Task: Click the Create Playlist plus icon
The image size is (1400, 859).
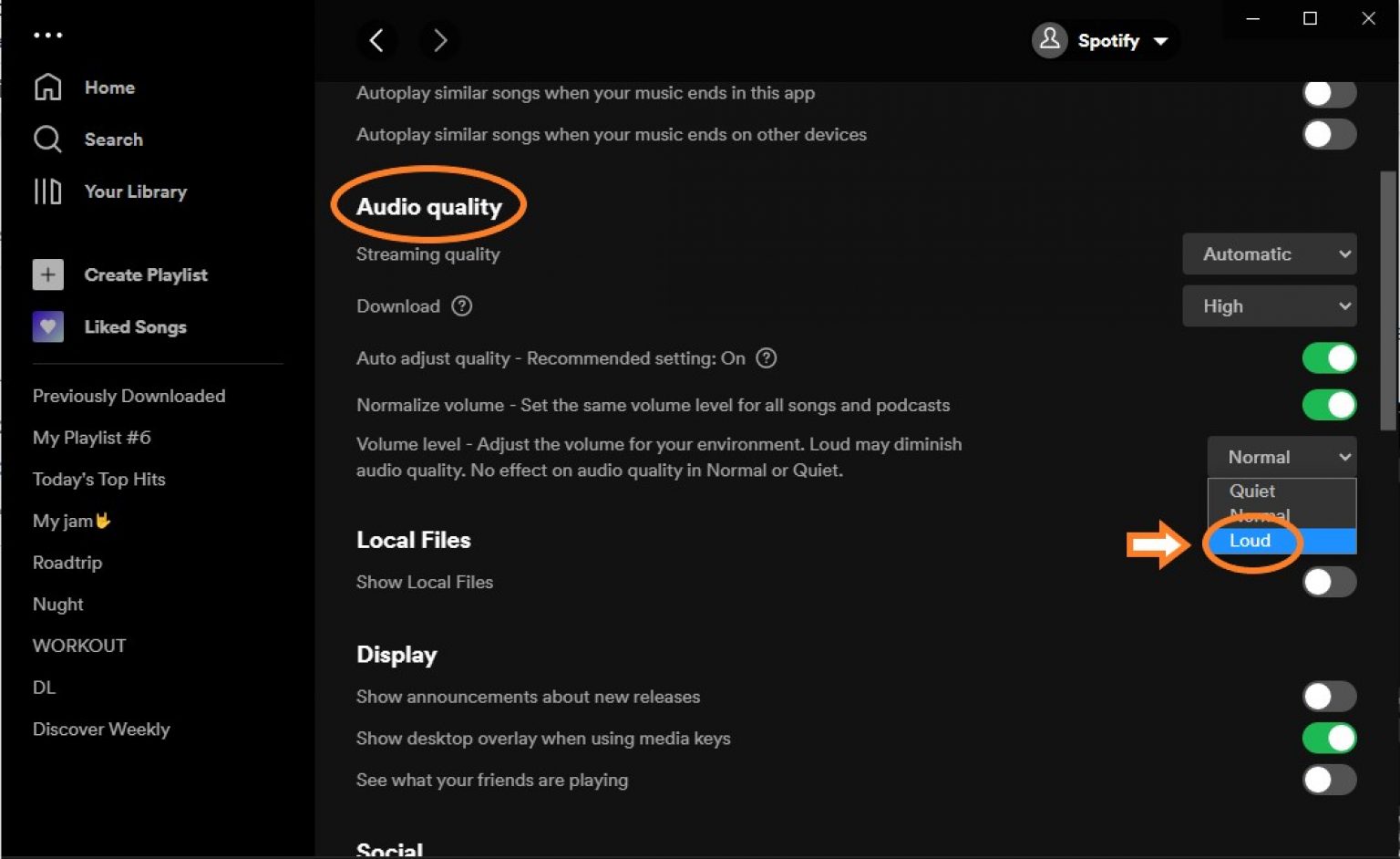Action: coord(47,274)
